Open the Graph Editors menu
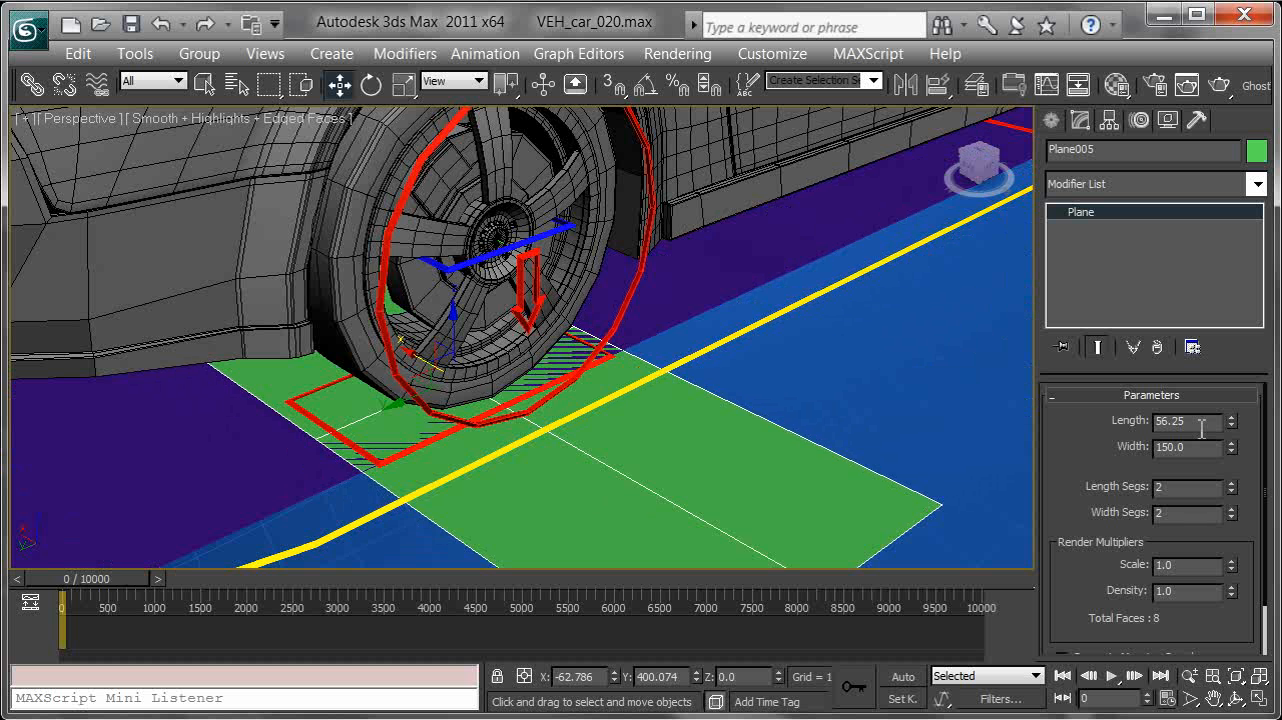Image resolution: width=1282 pixels, height=720 pixels. 578,54
